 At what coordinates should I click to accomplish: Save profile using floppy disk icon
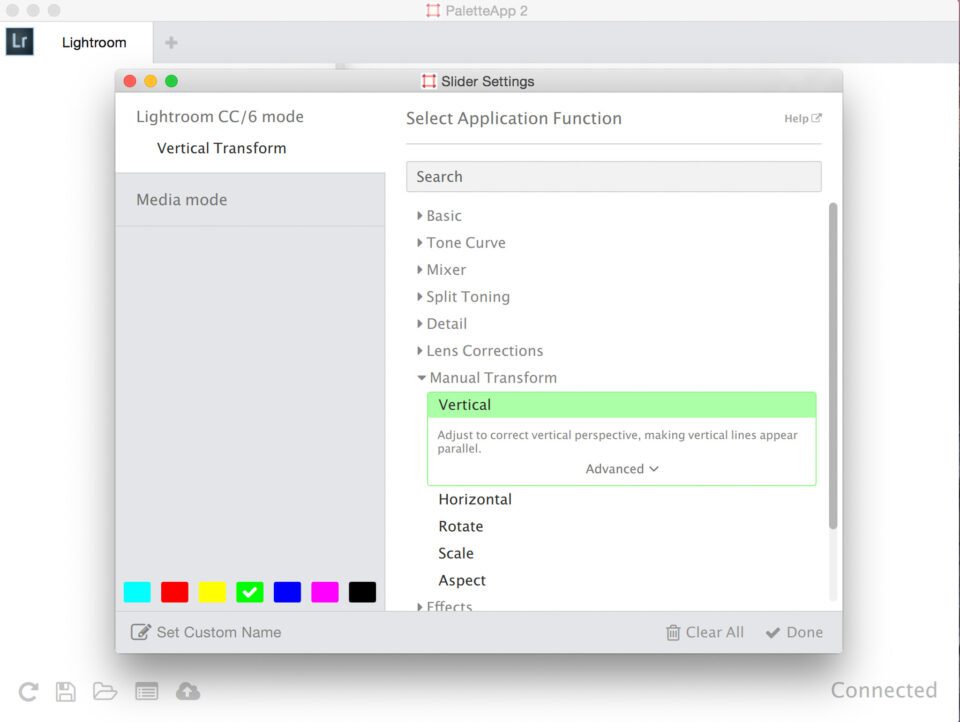[66, 691]
